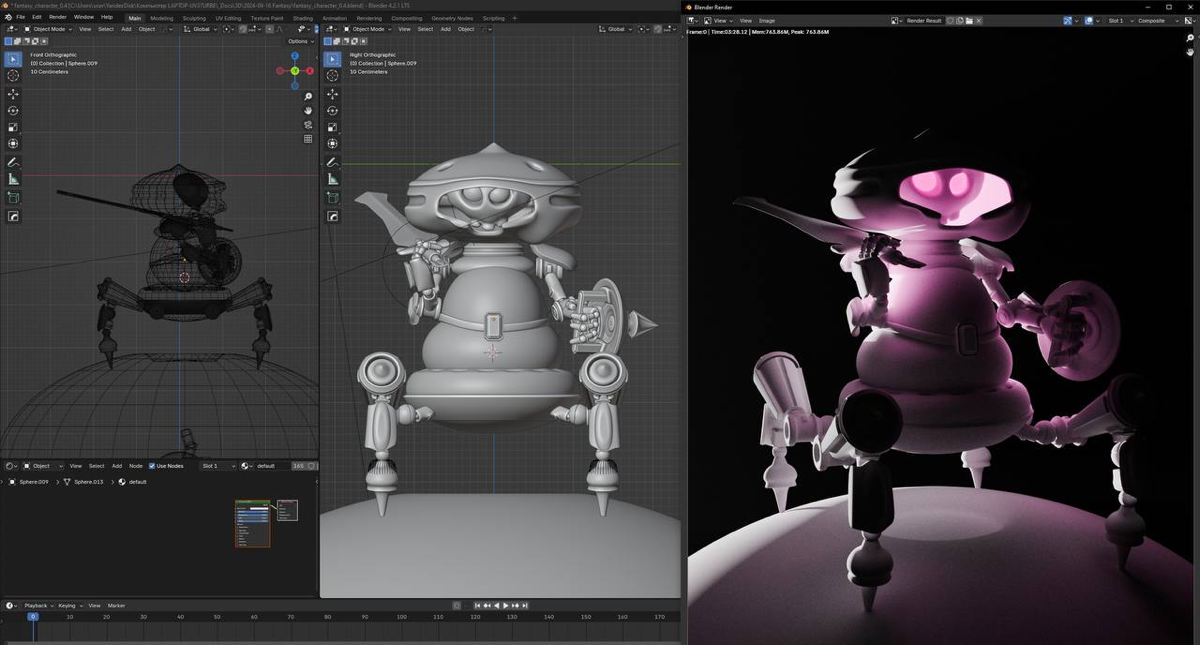Click the 165 material users count button
1200x645 pixels.
[x=298, y=466]
